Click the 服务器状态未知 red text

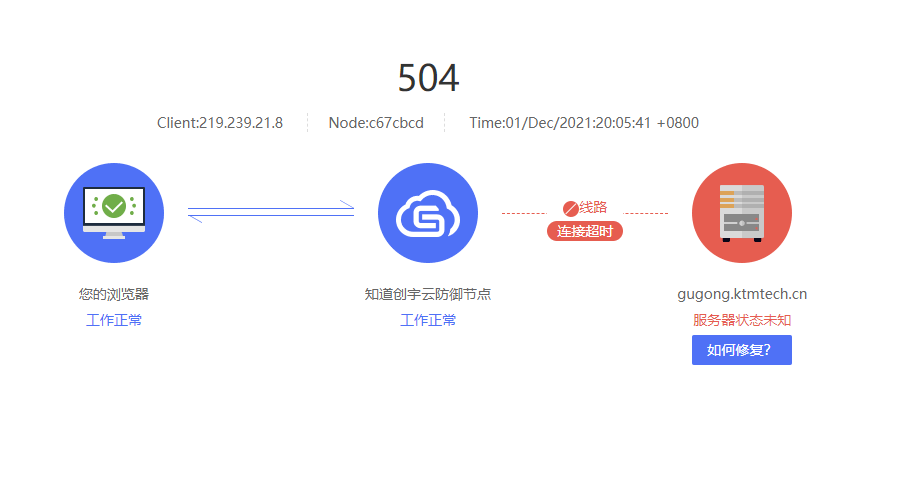pos(741,320)
